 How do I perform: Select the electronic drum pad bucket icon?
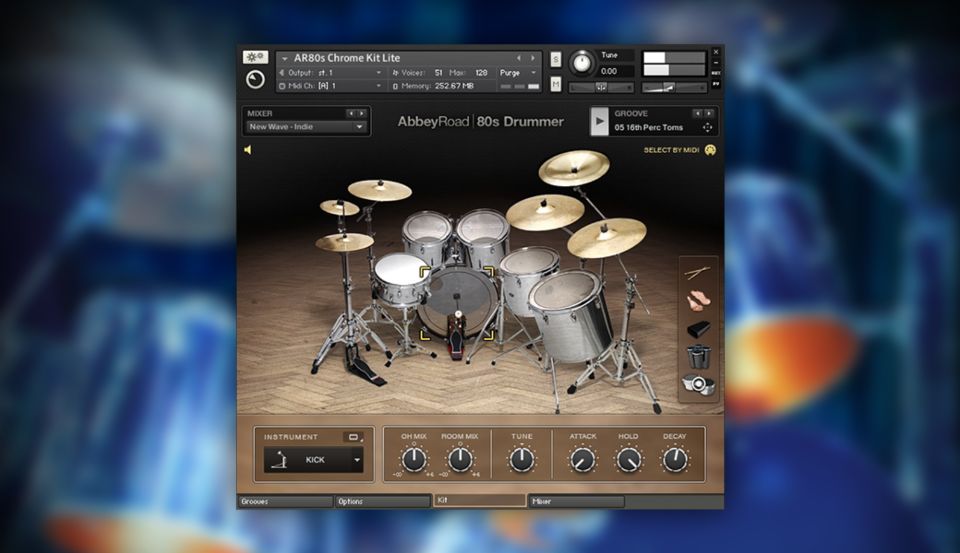(697, 356)
